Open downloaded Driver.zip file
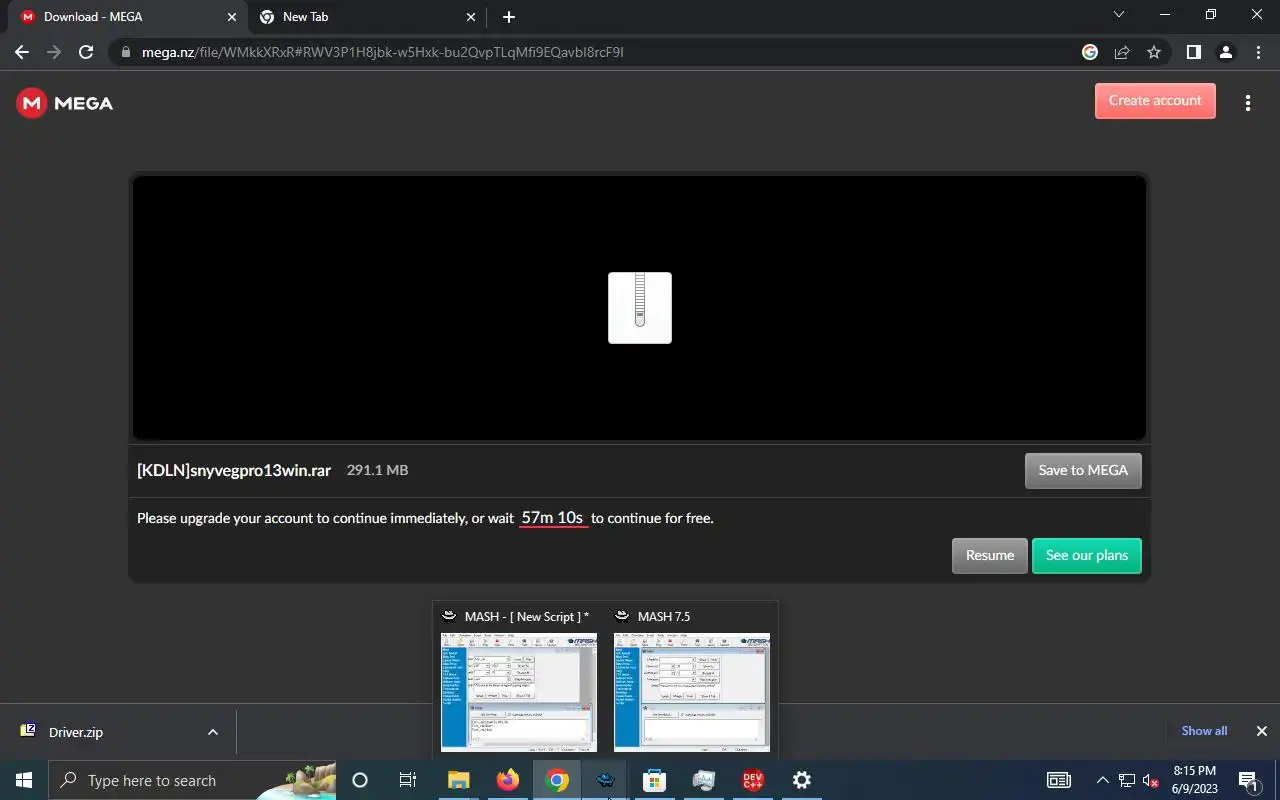1280x800 pixels. tap(76, 732)
